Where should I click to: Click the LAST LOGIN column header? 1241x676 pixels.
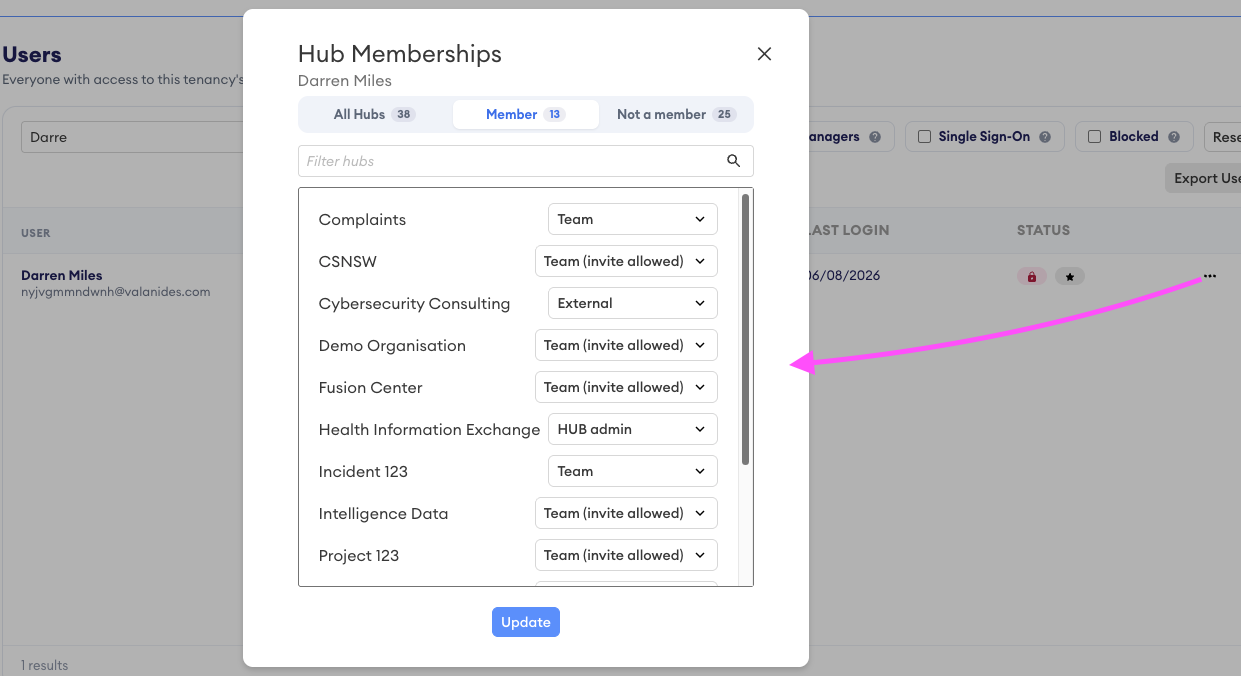(848, 230)
